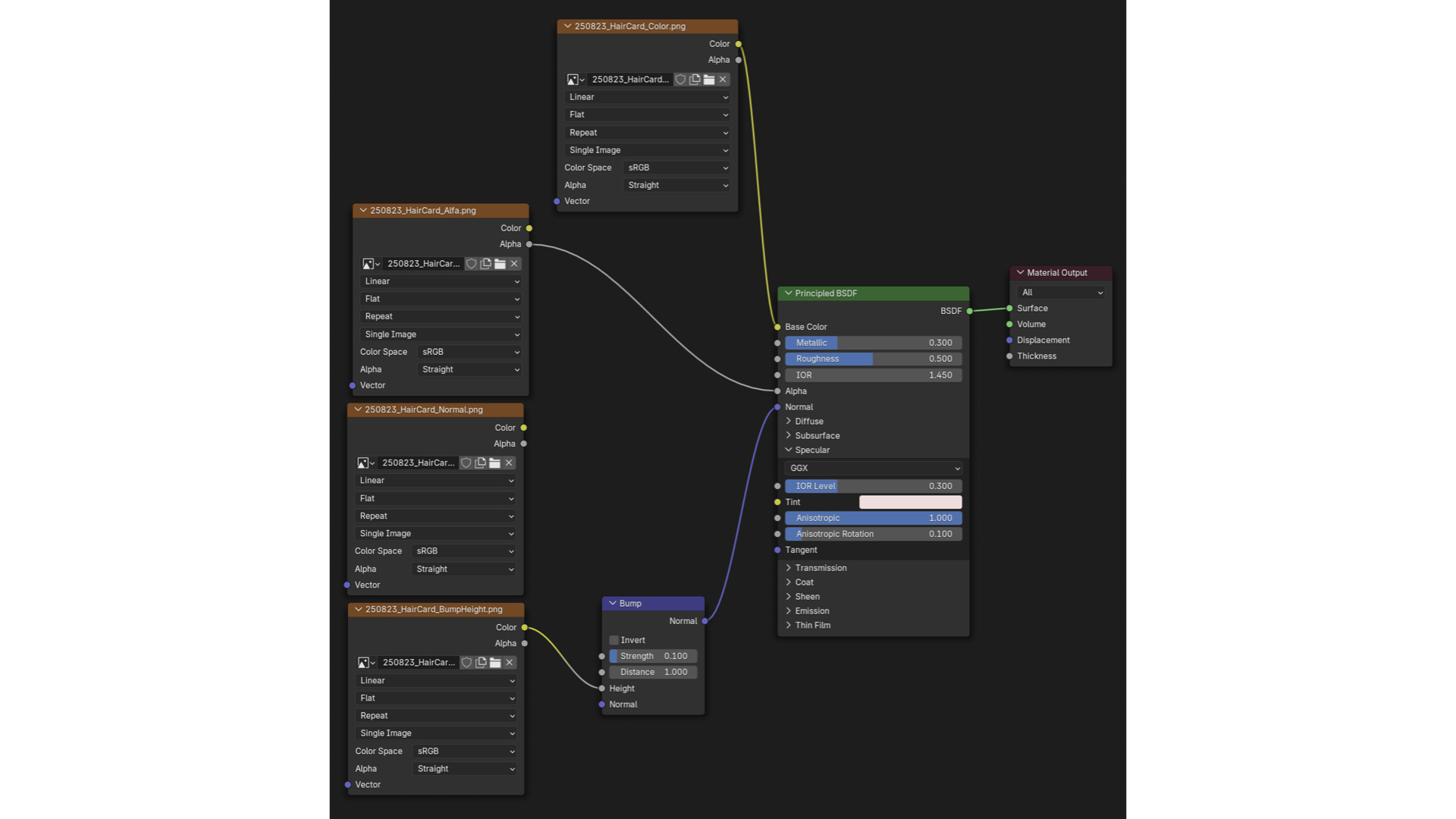Click the Surface input socket on Material Output
The width and height of the screenshot is (1456, 819).
[1009, 309]
